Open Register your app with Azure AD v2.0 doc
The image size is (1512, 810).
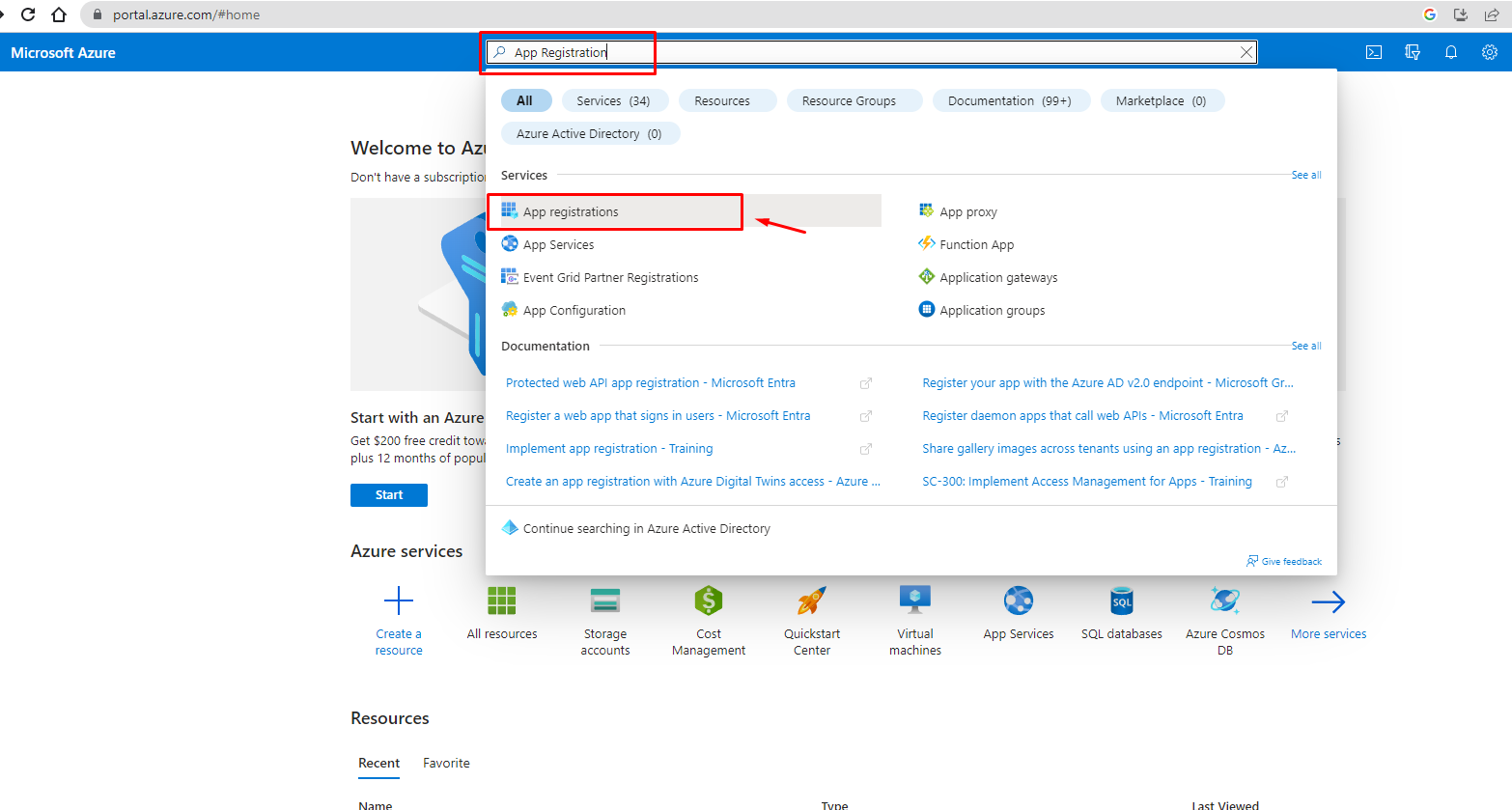click(x=1107, y=382)
